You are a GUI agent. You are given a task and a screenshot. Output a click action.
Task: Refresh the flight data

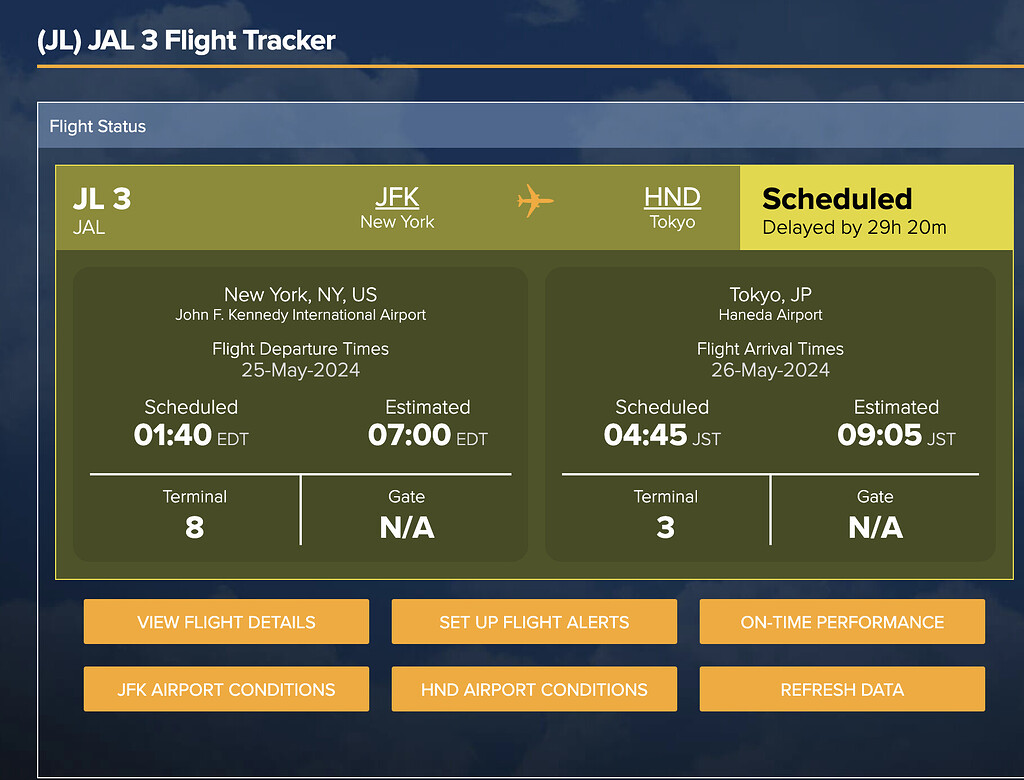842,690
